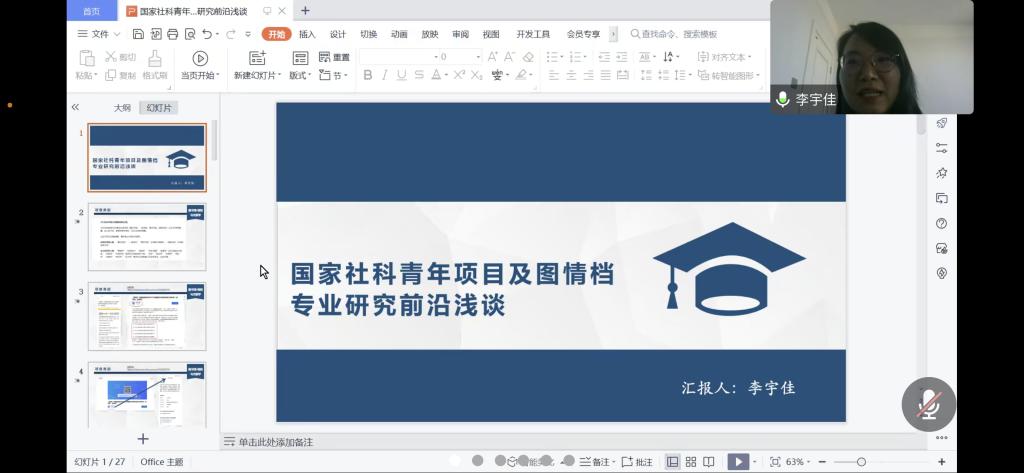Click the bold B formatting icon
Viewport: 1024px width, 473px height.
[x=367, y=75]
